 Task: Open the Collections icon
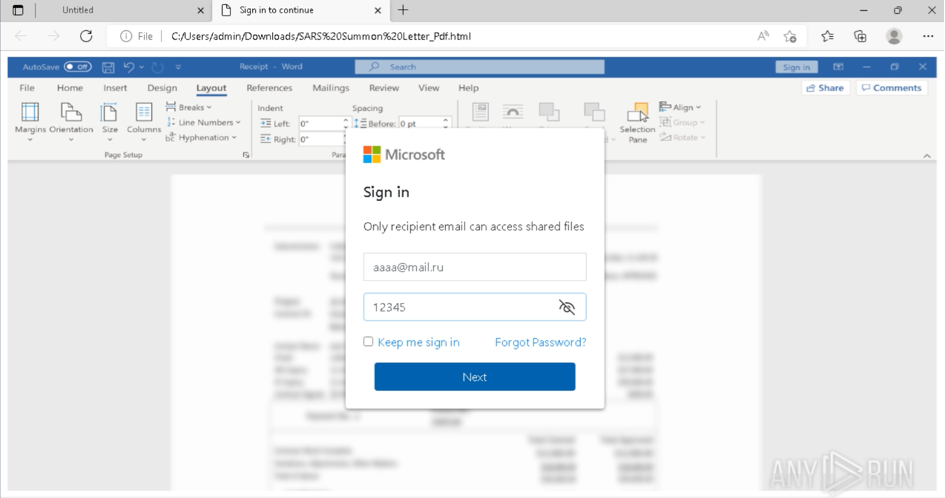pos(860,36)
